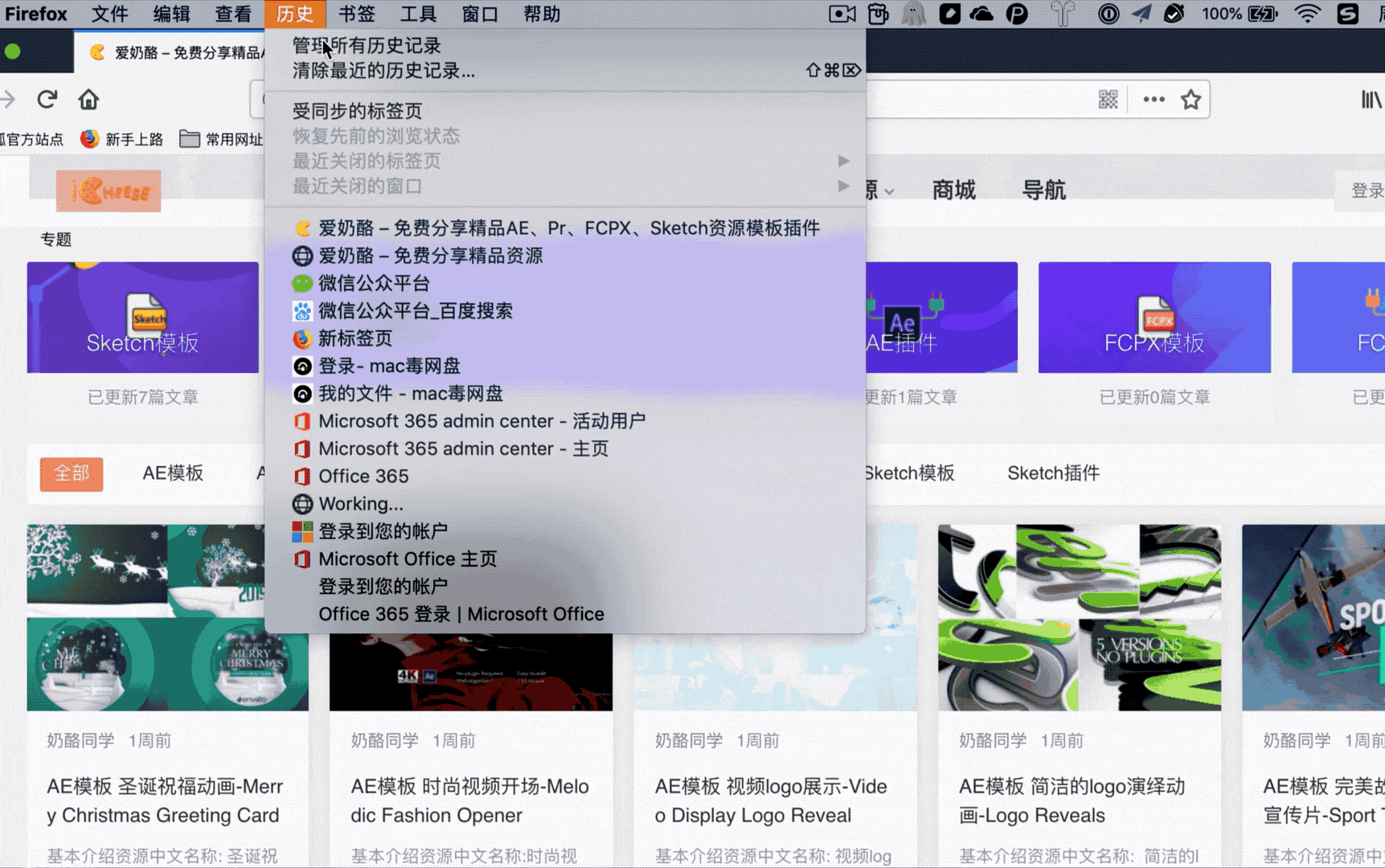Open 爱奶酪 – 免费分享精品资源 history entry
The height and width of the screenshot is (868, 1385).
[565, 256]
